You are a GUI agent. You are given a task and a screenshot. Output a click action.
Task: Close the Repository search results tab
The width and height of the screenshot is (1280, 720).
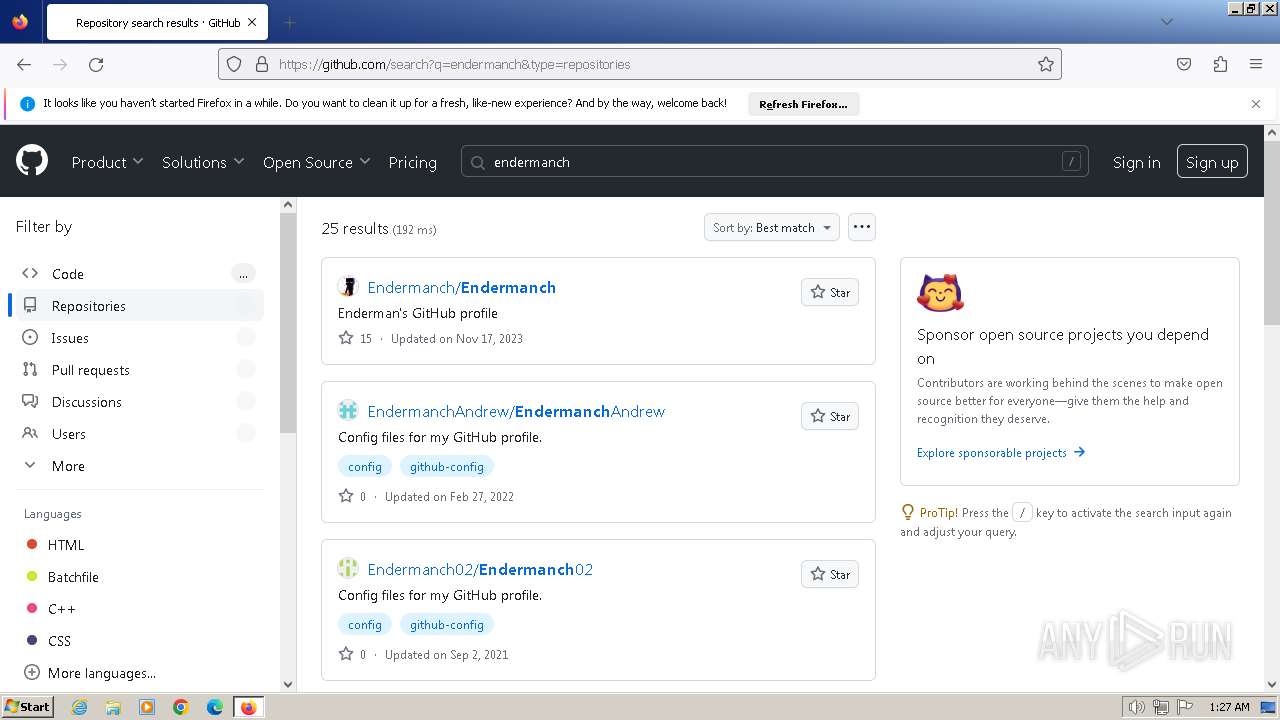click(251, 22)
